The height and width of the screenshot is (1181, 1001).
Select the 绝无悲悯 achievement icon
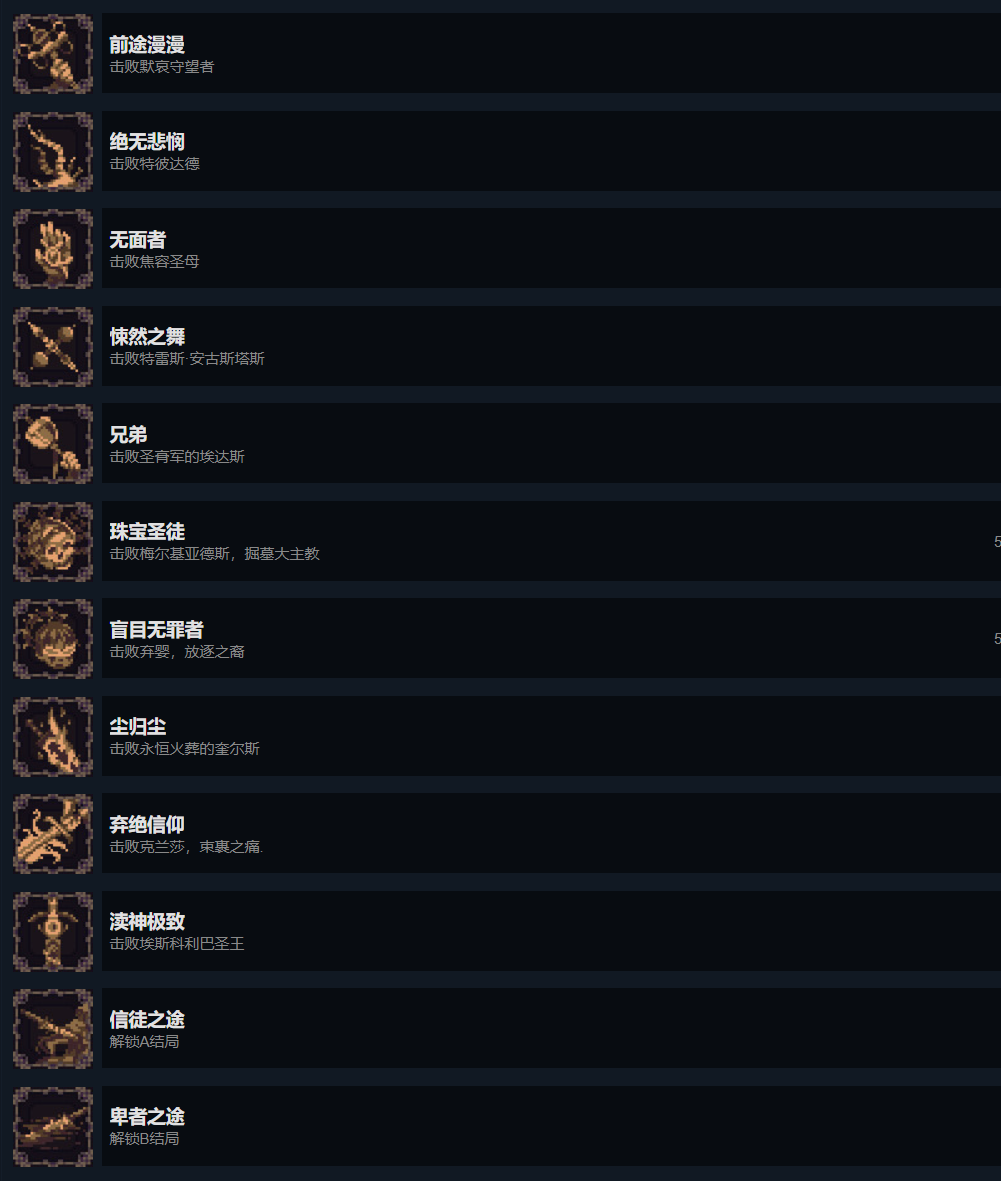coord(53,151)
